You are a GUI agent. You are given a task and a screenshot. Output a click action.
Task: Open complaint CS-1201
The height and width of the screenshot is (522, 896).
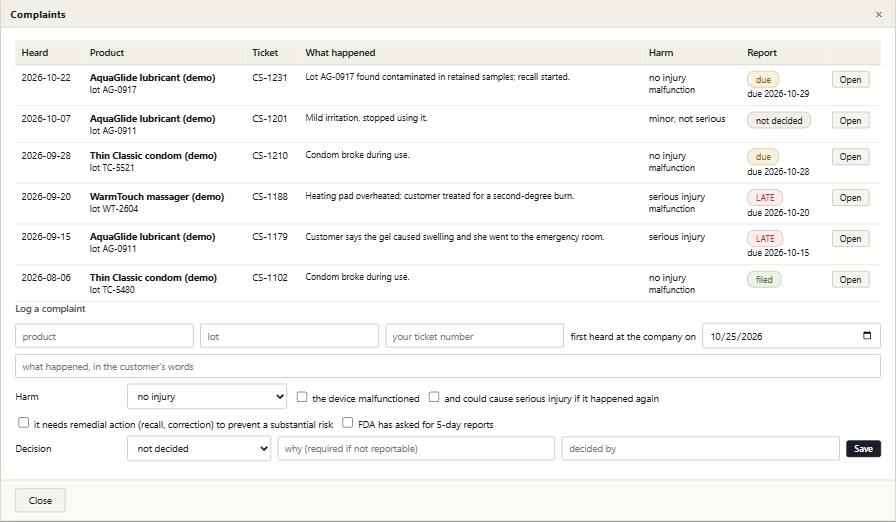click(850, 121)
